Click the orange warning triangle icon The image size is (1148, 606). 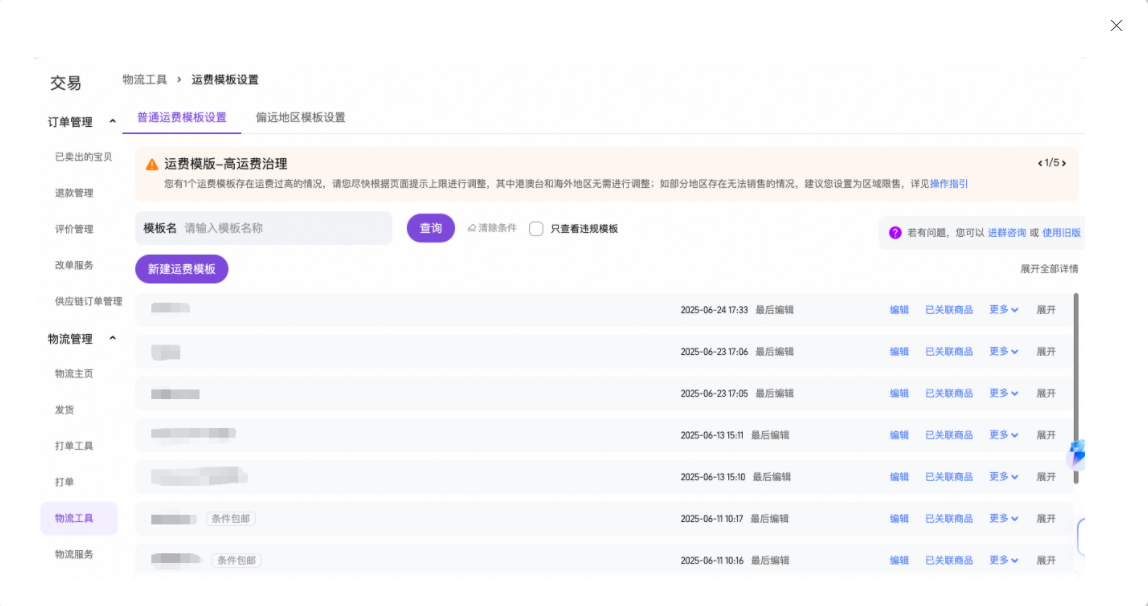152,165
